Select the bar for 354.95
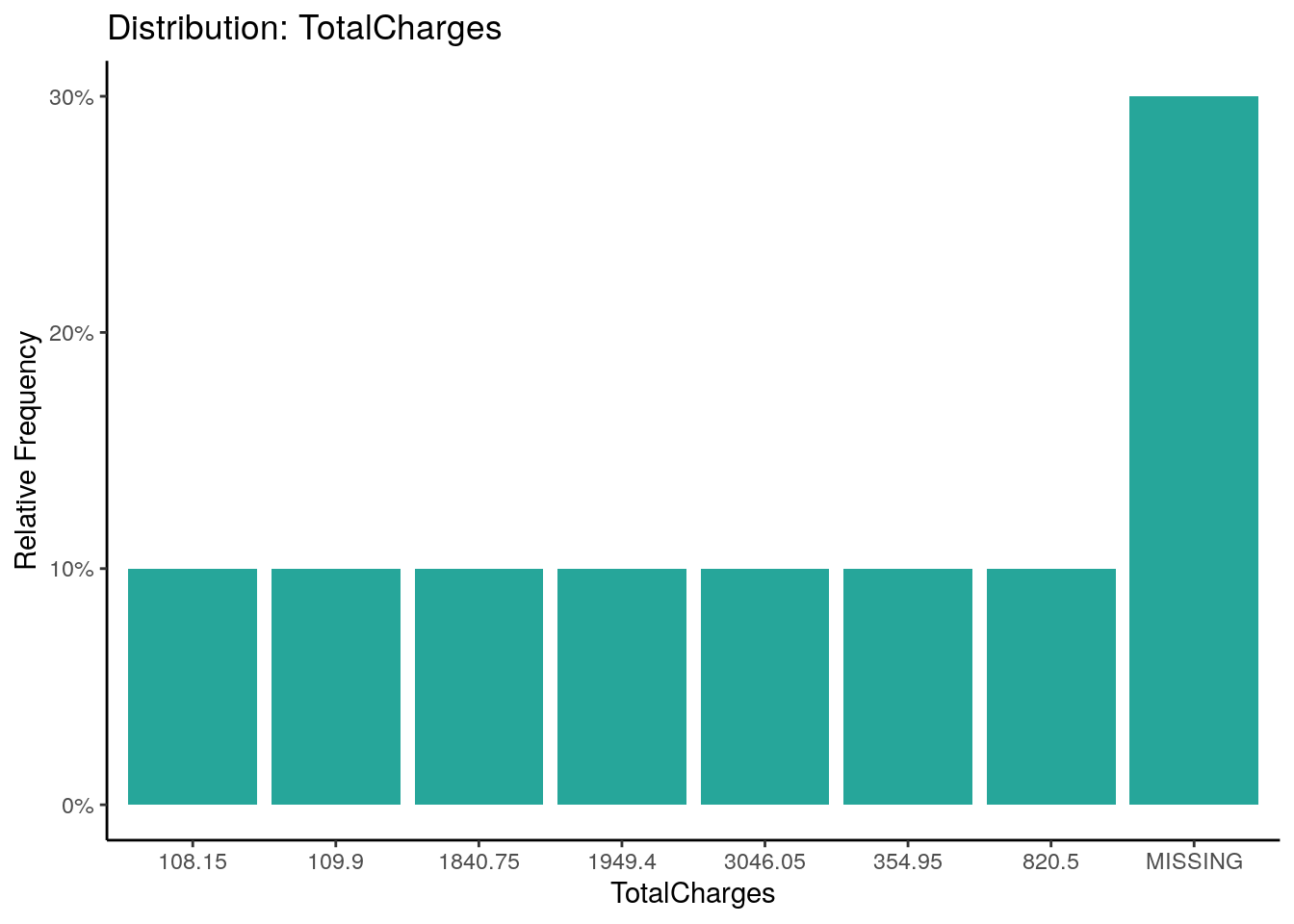 [908, 686]
